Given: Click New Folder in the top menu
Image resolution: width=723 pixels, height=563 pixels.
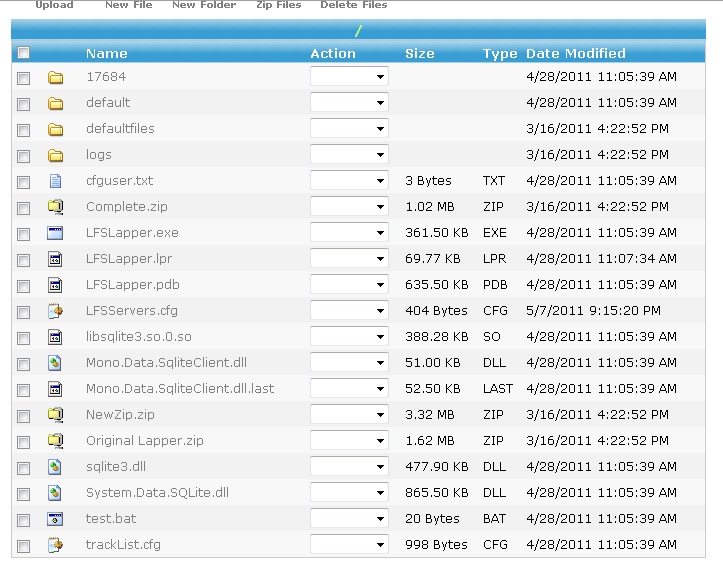Looking at the screenshot, I should pos(204,5).
